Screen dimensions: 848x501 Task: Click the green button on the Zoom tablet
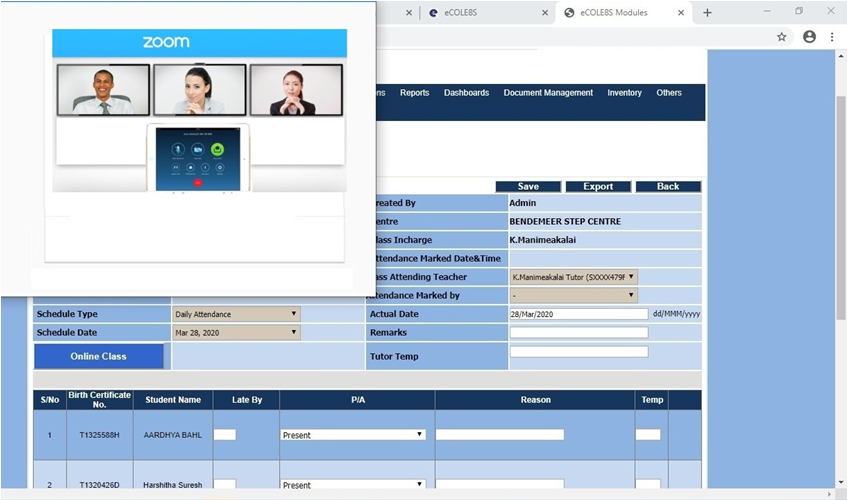217,149
